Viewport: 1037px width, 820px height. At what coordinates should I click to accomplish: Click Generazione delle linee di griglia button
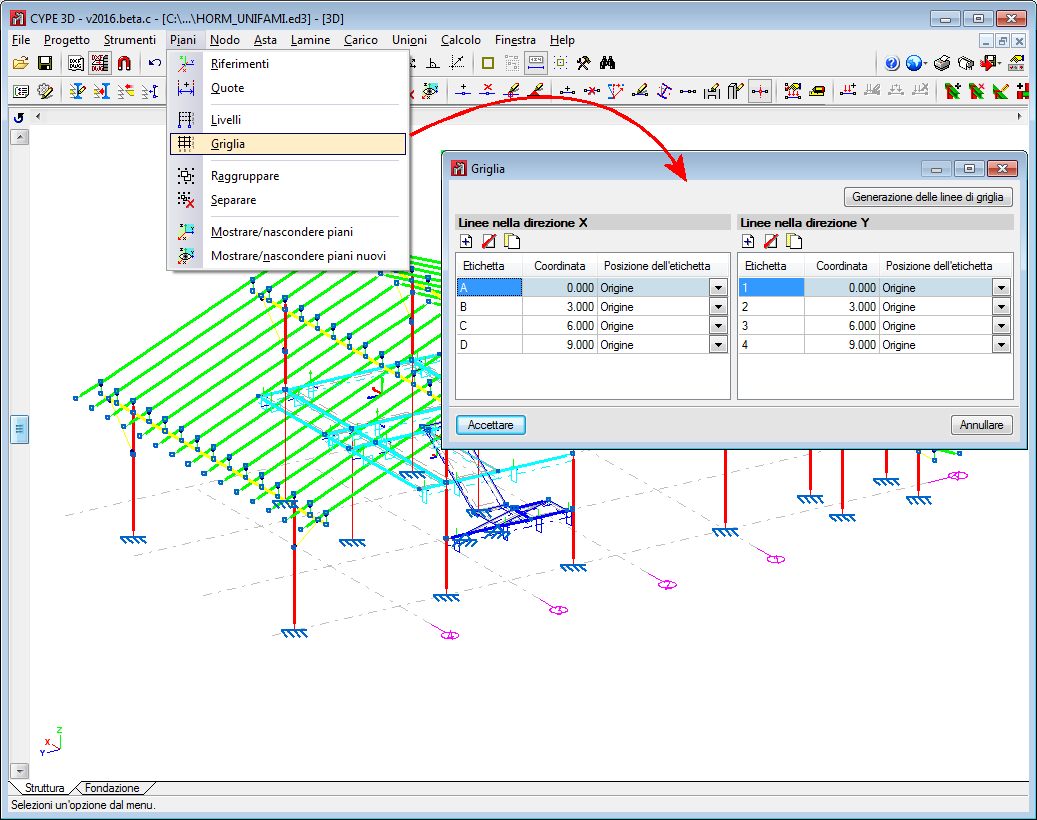928,197
